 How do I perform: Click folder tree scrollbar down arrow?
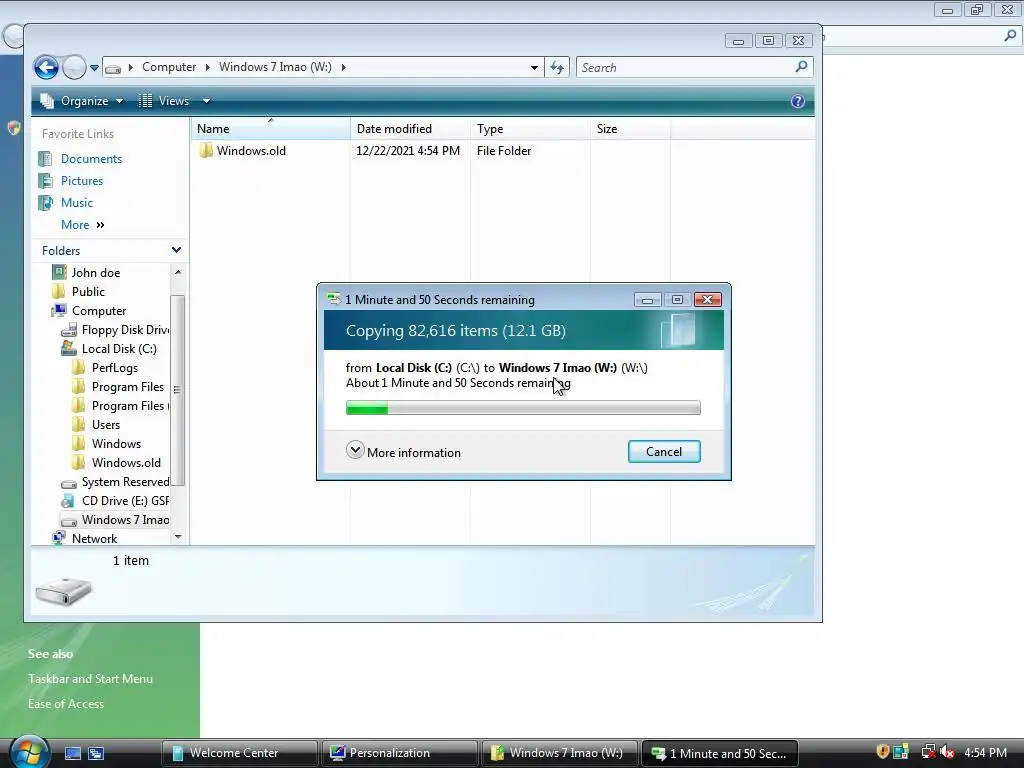tap(178, 537)
